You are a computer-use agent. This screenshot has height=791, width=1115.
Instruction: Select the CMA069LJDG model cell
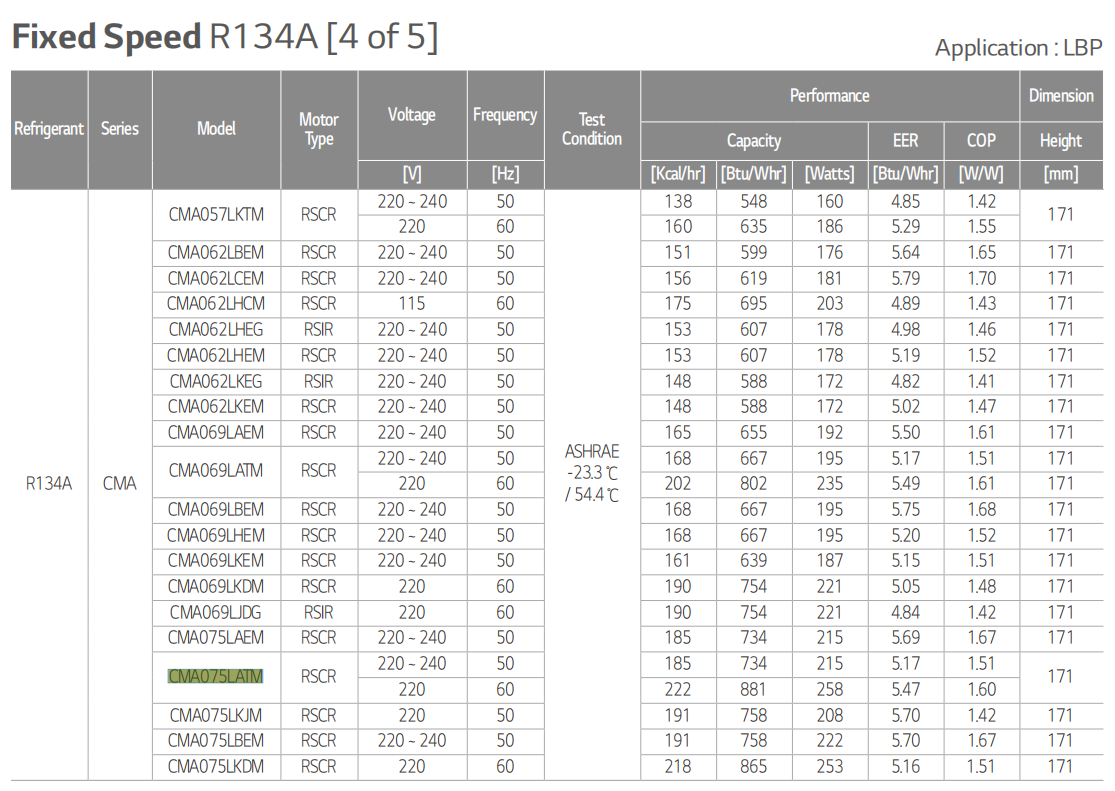216,612
